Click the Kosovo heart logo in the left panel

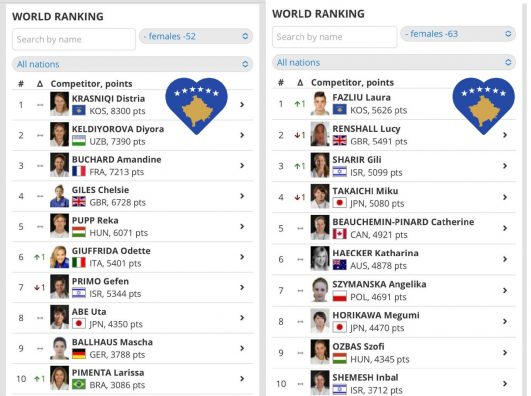(196, 106)
